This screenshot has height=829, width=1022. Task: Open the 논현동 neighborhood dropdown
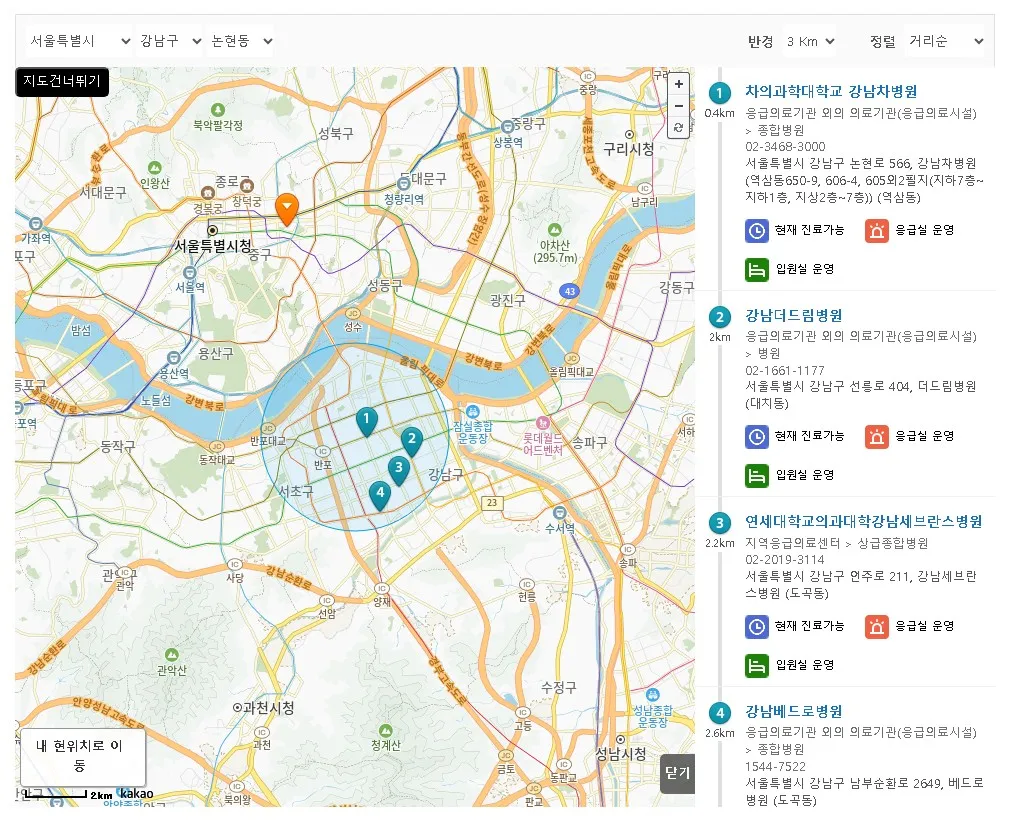(x=241, y=41)
